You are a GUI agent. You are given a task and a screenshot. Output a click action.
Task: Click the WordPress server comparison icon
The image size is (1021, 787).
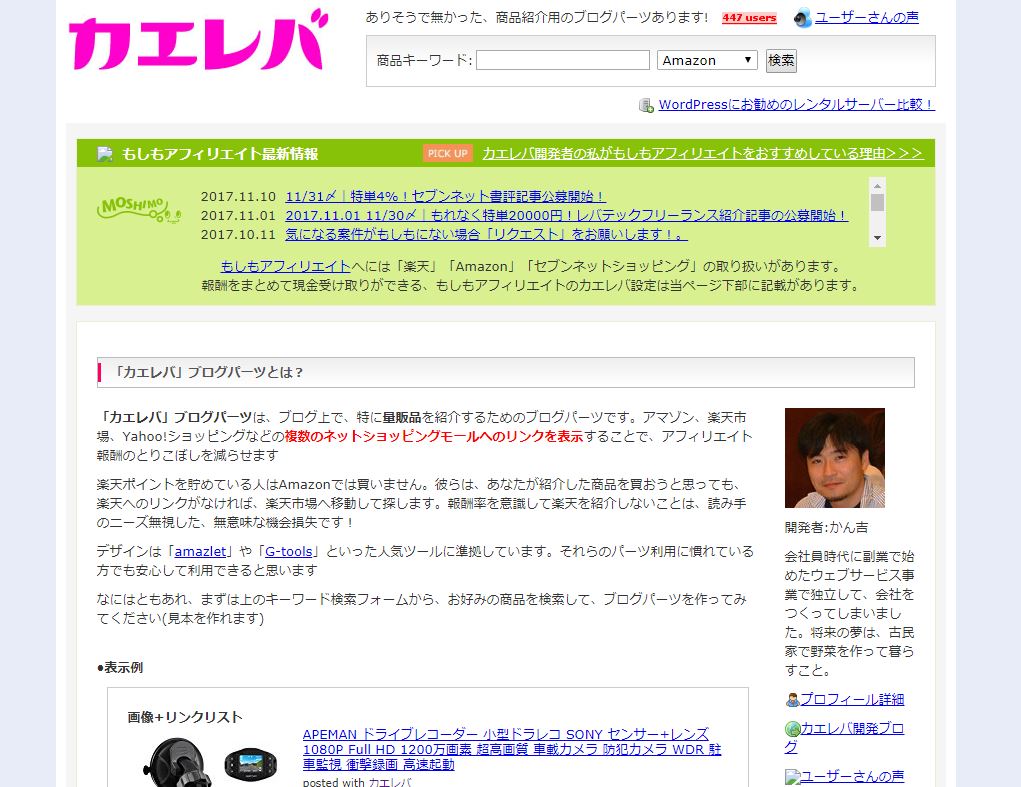[646, 105]
